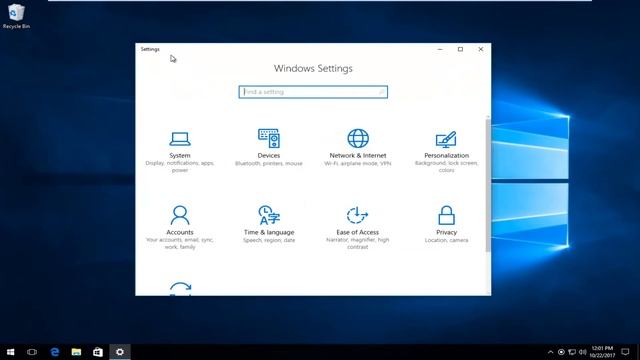This screenshot has width=640, height=360.
Task: Click the 'Windows Settings' heading
Action: (313, 69)
